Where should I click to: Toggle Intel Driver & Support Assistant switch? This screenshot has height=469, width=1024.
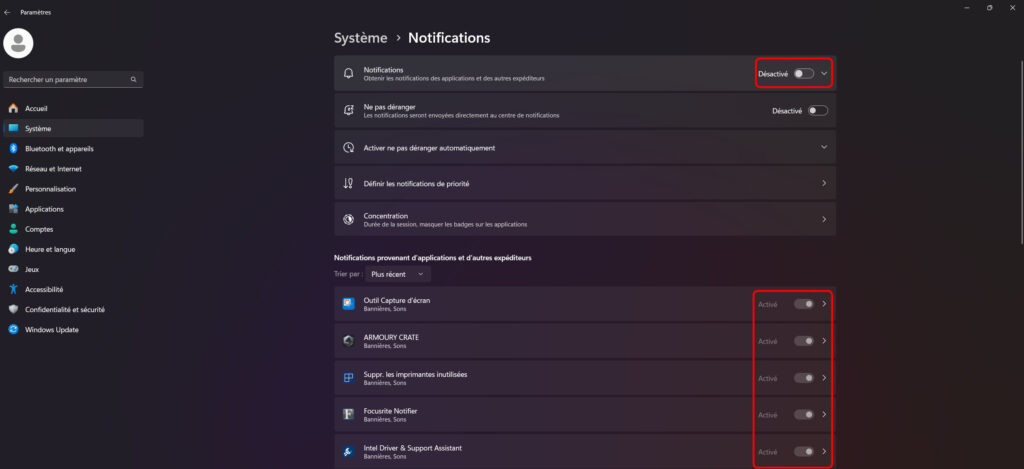tap(804, 451)
